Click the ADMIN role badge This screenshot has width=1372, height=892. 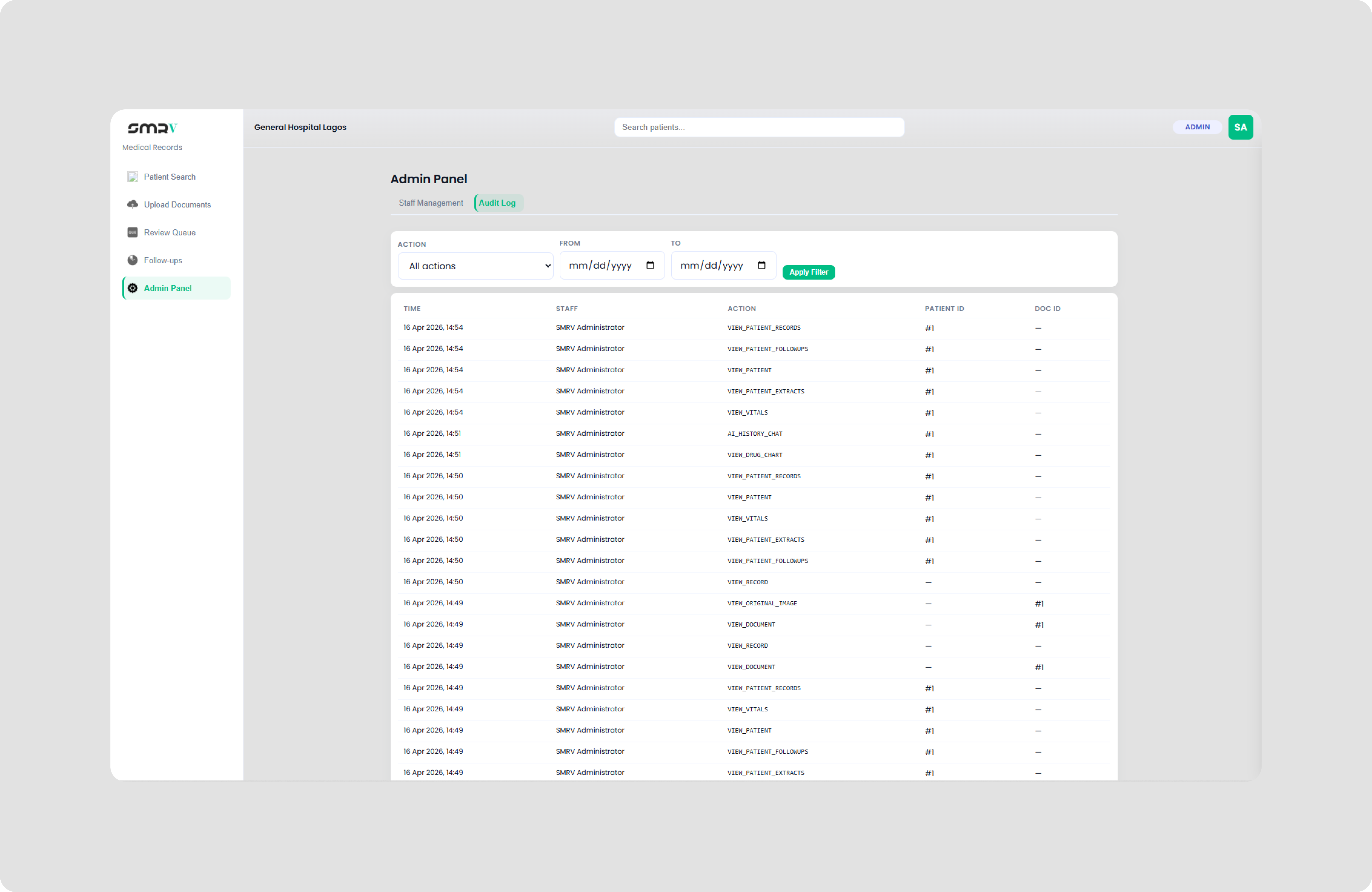[1197, 127]
